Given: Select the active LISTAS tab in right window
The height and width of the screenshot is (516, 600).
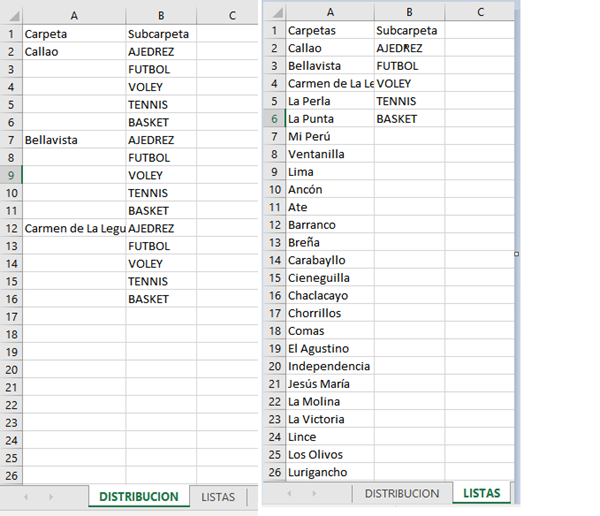Looking at the screenshot, I should tap(481, 493).
